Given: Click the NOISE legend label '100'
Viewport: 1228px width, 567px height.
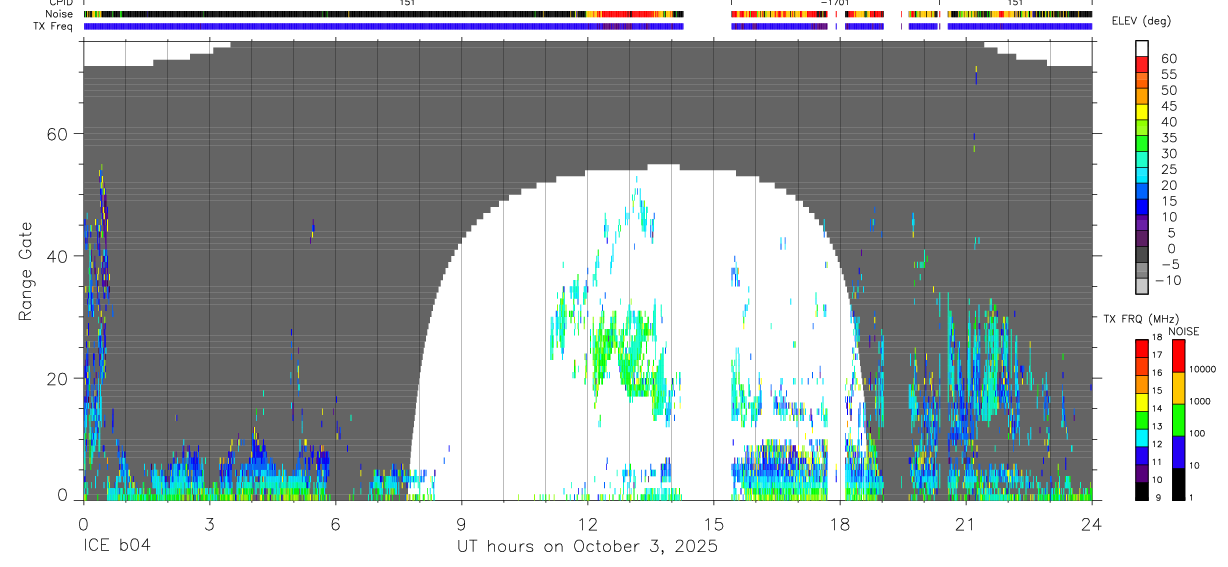Looking at the screenshot, I should point(1198,433).
